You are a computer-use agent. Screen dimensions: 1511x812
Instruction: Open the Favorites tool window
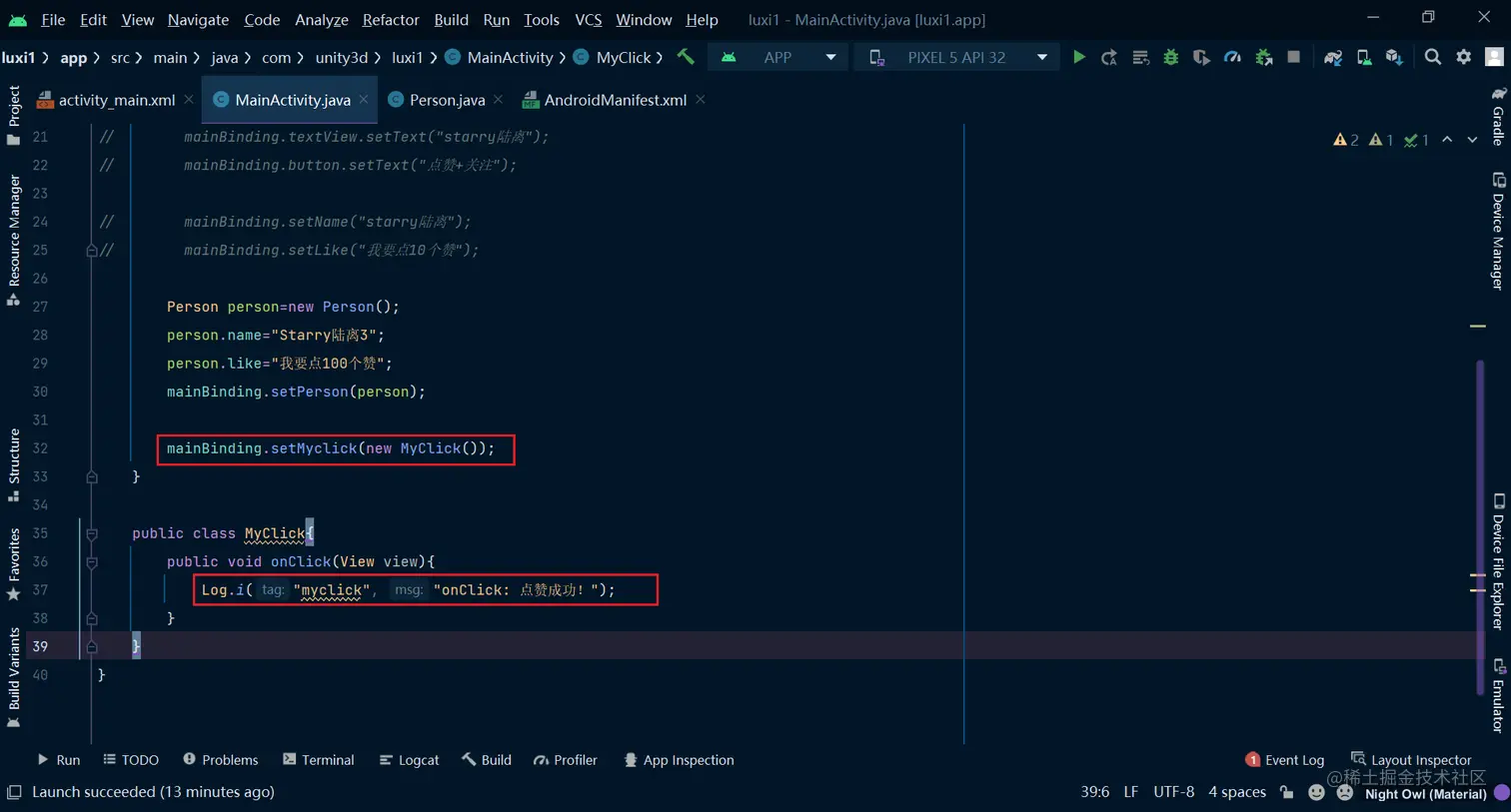pyautogui.click(x=13, y=564)
